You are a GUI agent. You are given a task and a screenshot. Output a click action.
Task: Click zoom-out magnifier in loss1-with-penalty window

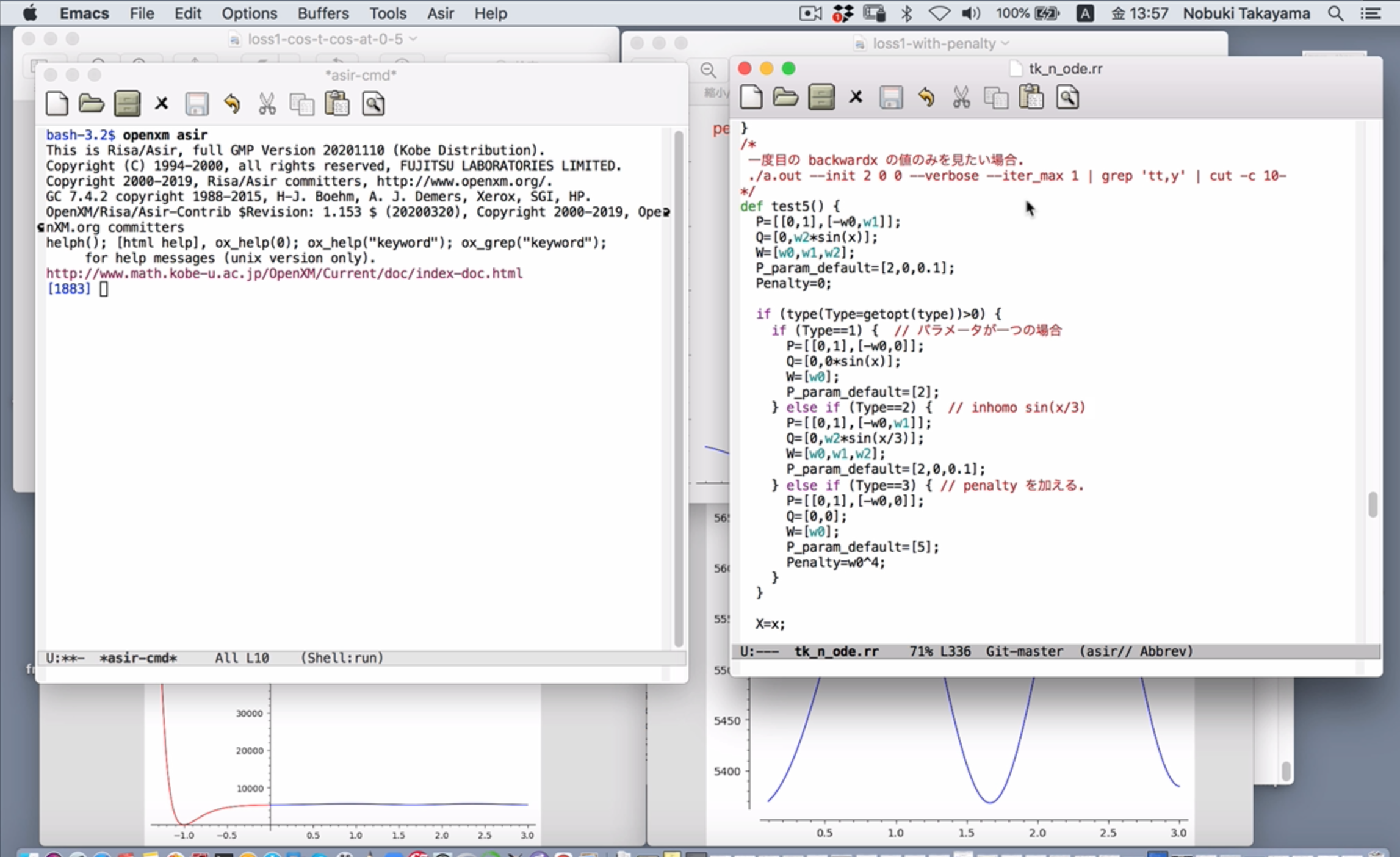coord(708,70)
